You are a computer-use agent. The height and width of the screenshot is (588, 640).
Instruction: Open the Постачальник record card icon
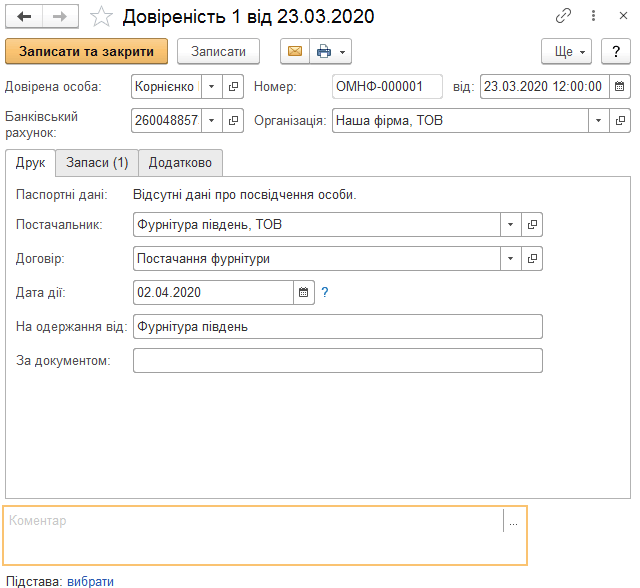click(x=532, y=224)
